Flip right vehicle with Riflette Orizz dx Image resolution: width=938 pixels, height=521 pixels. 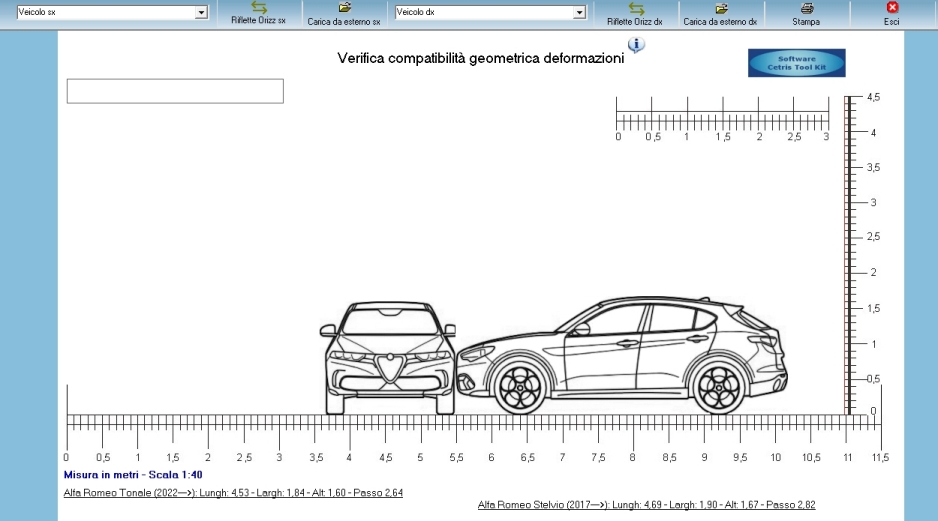pyautogui.click(x=635, y=8)
